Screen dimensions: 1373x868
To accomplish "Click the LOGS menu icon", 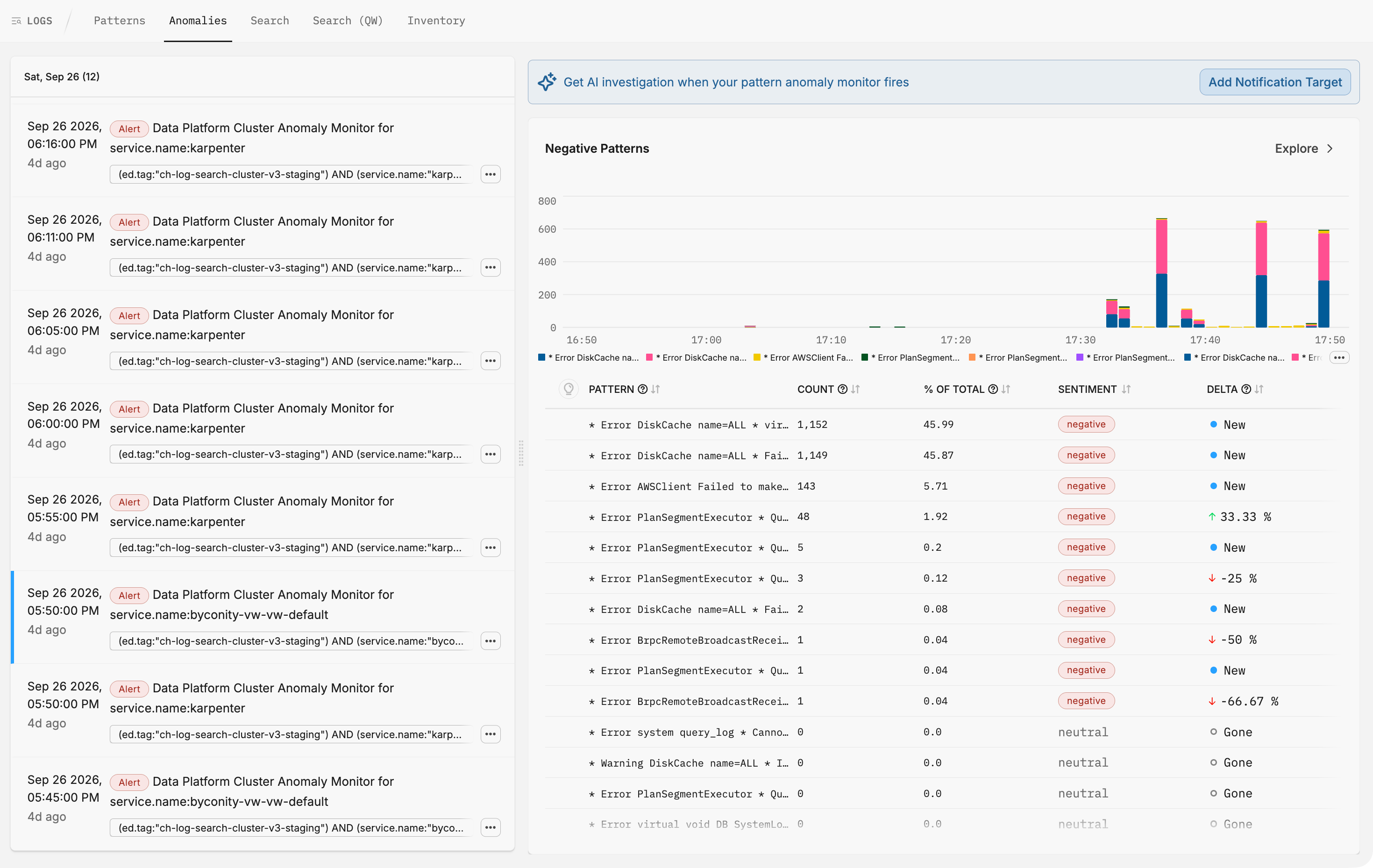I will click(16, 21).
